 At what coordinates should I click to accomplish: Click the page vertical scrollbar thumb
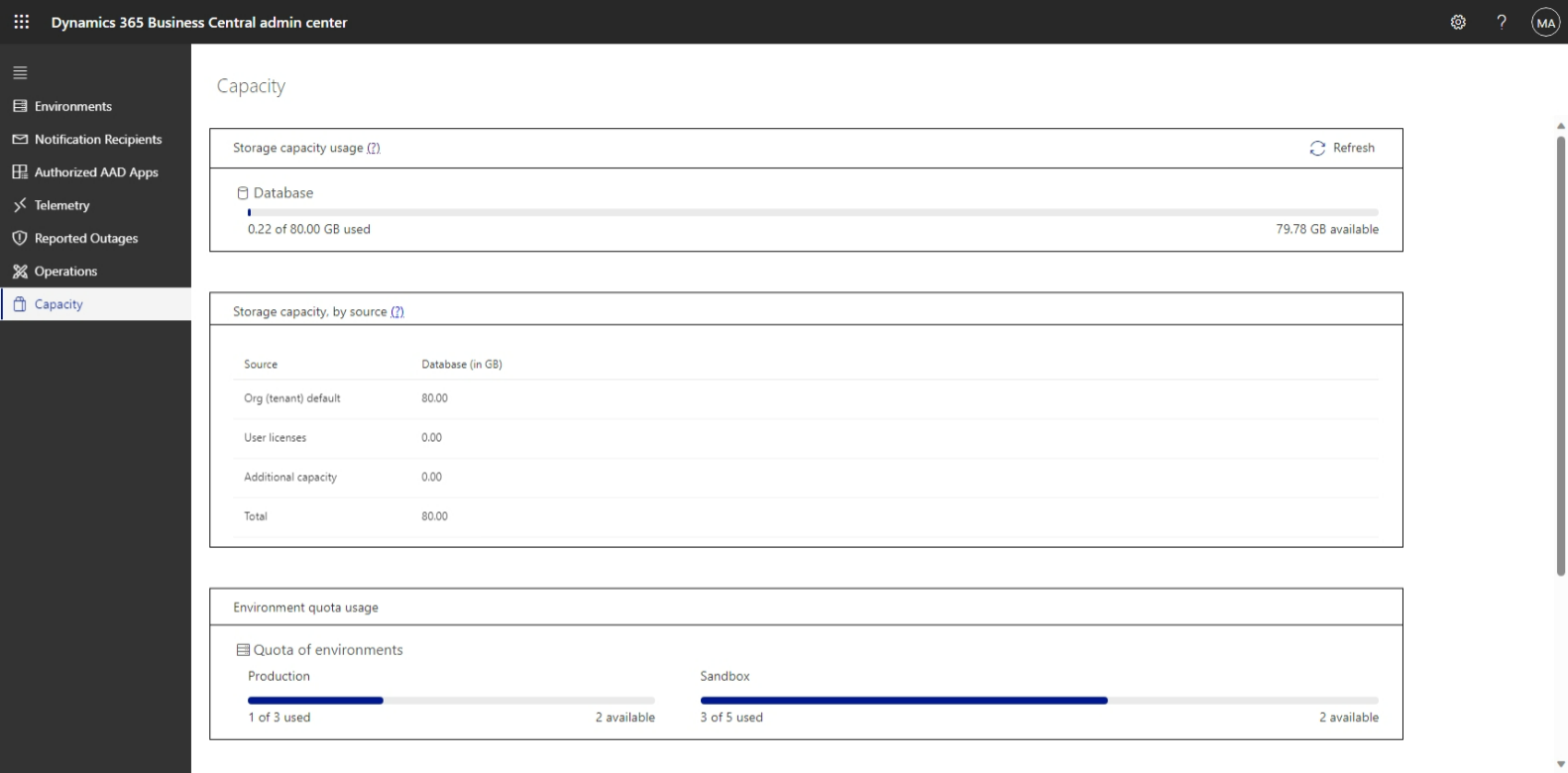click(x=1561, y=356)
